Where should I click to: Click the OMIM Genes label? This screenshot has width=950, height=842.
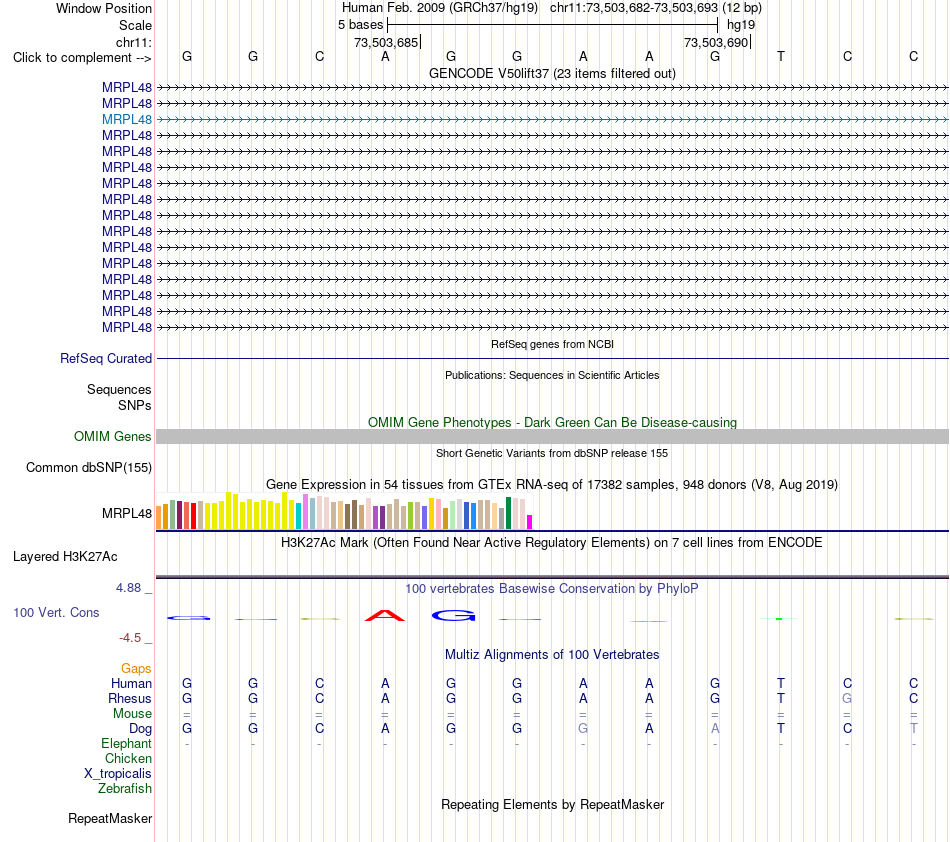click(112, 436)
